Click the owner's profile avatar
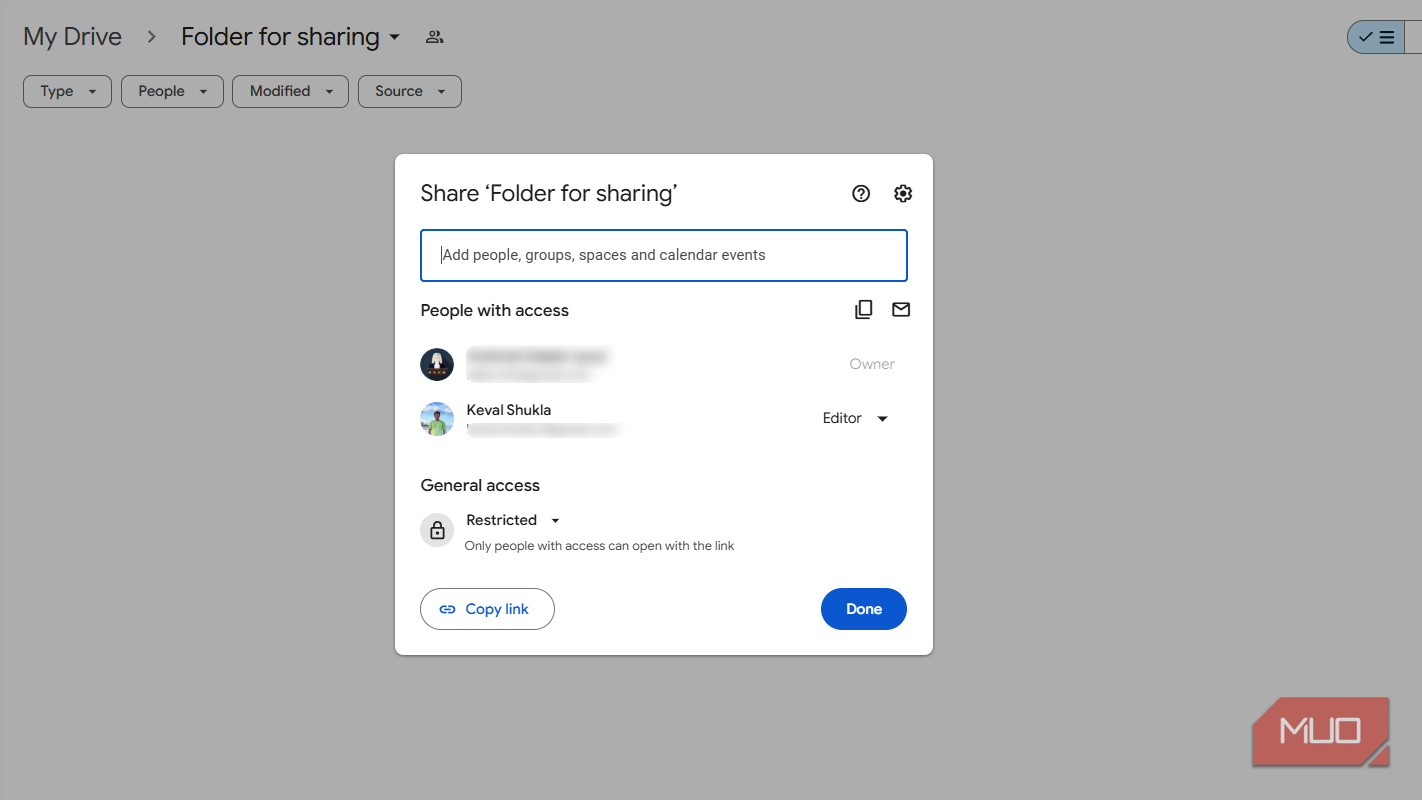Screen dimensions: 1422x800 (437, 365)
